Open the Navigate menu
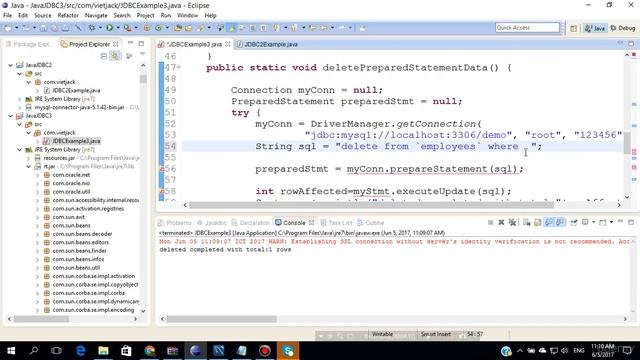 (96, 16)
